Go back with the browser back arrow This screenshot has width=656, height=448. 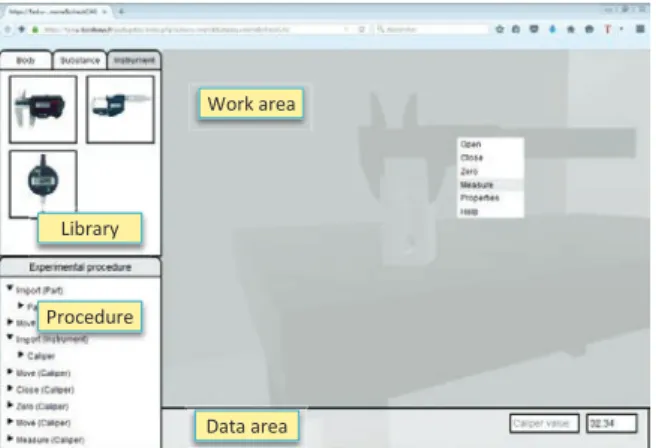pos(8,29)
